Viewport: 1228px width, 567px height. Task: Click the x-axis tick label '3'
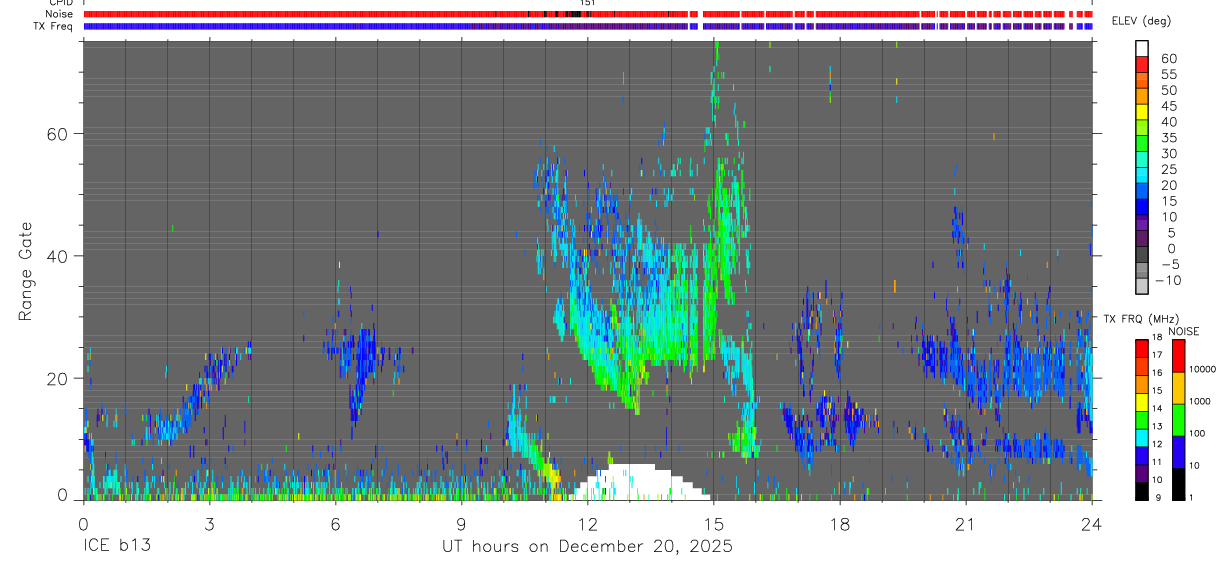click(209, 523)
